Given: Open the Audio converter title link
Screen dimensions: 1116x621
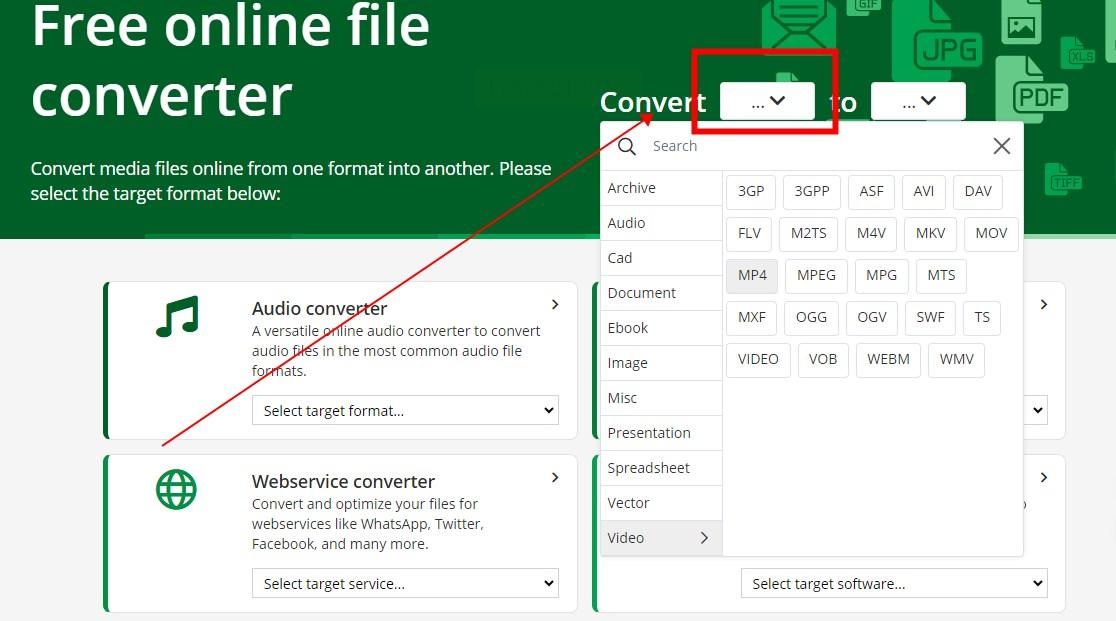Looking at the screenshot, I should pyautogui.click(x=319, y=308).
